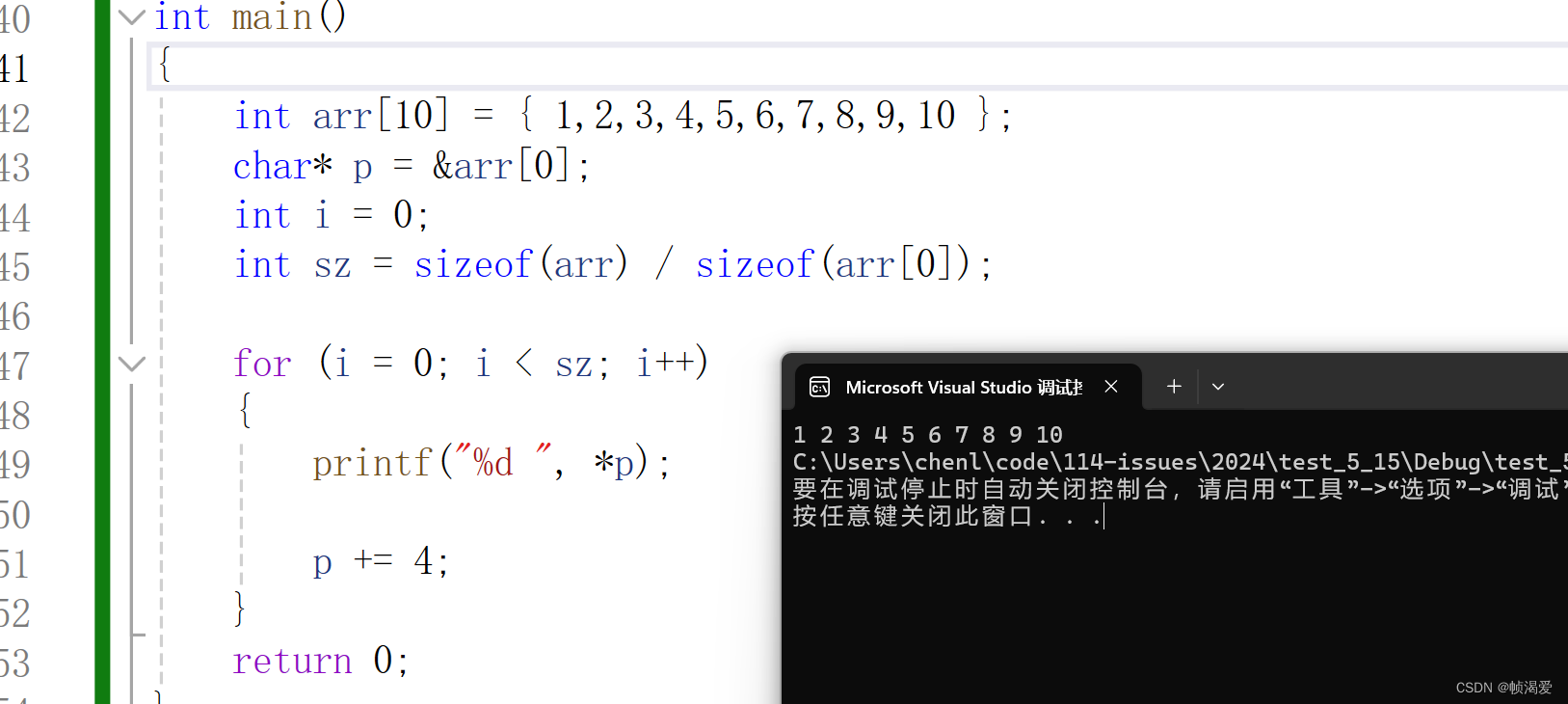Click the C:\Users\chenl path line in console
1568x704 pixels.
[1180, 462]
